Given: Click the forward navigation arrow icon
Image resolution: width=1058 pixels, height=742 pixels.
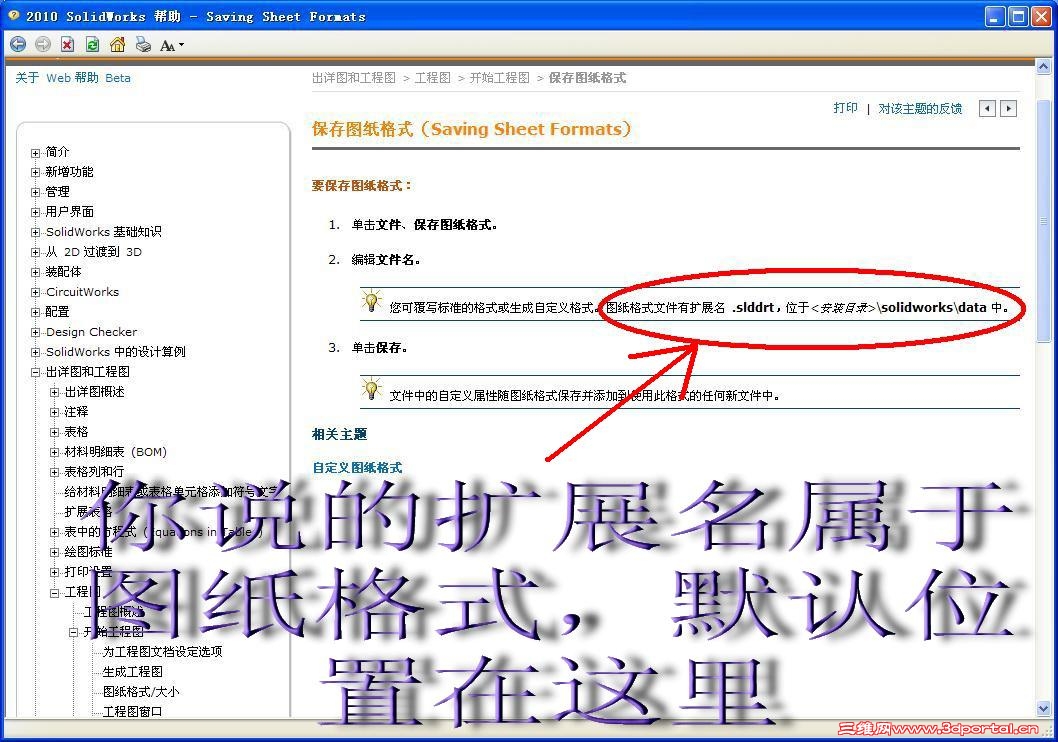Looking at the screenshot, I should coord(43,45).
